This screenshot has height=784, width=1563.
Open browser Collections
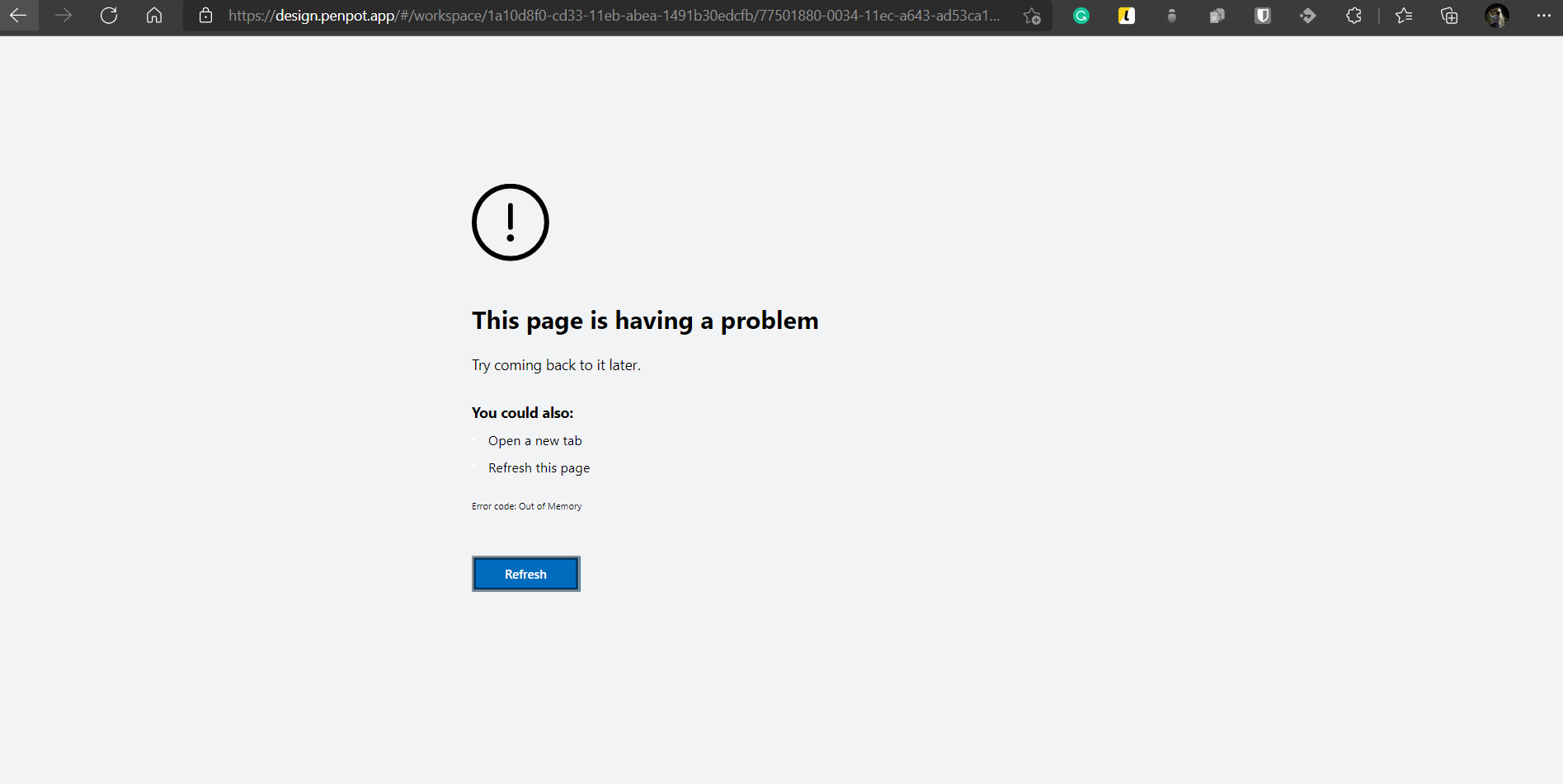click(x=1449, y=16)
